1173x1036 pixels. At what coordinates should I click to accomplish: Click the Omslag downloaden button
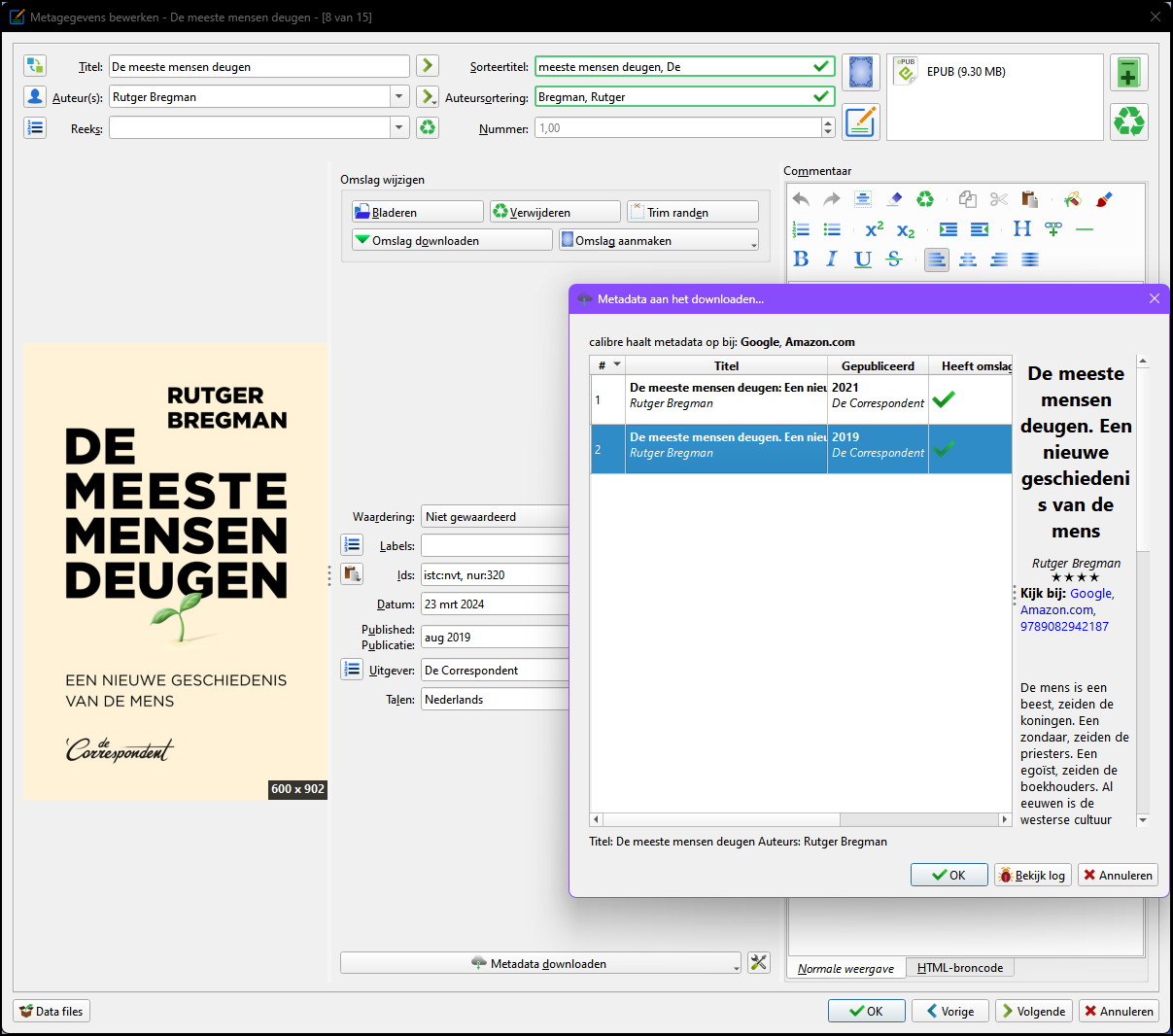(x=452, y=240)
